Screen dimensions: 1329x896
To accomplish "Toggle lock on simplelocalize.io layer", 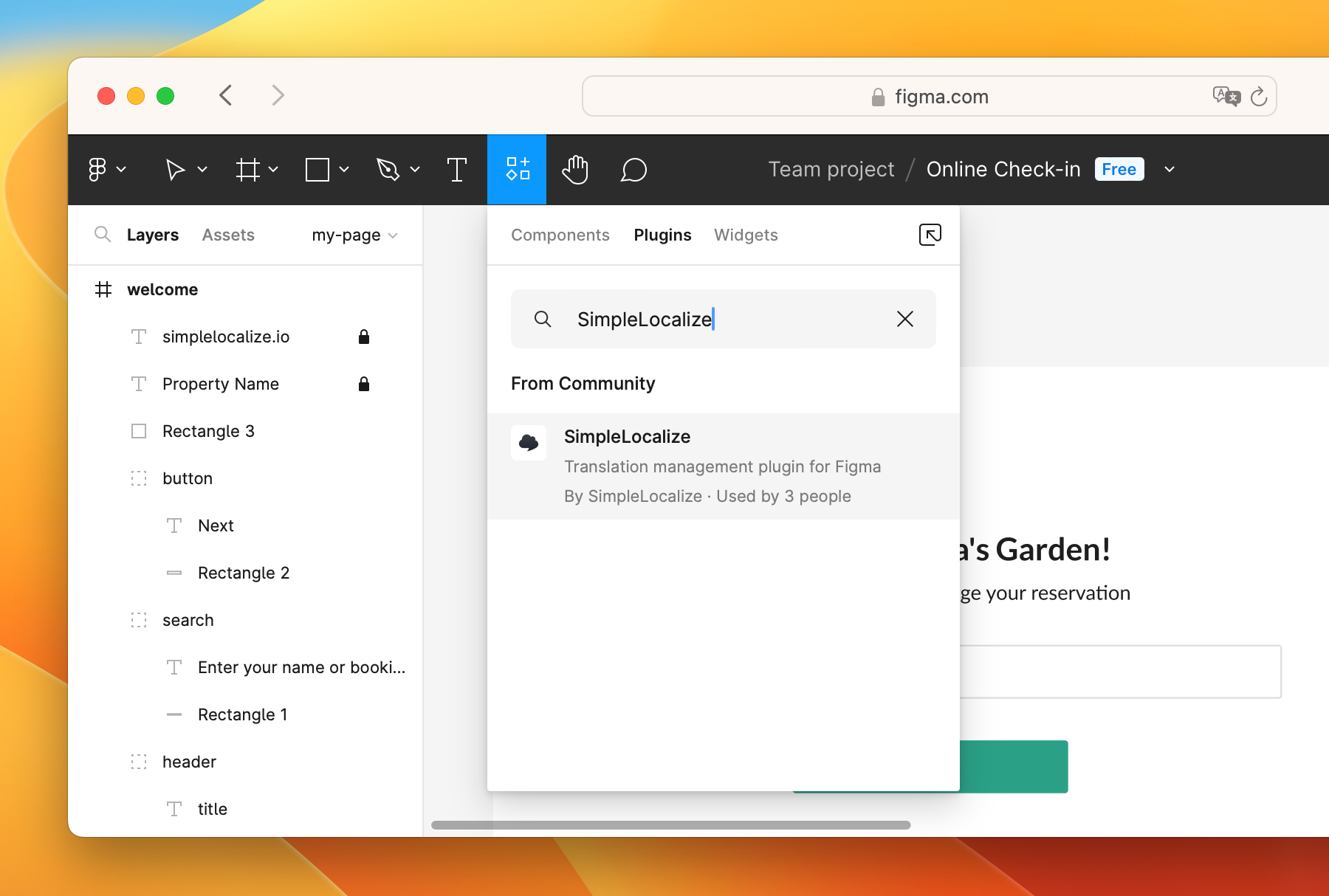I will click(364, 337).
